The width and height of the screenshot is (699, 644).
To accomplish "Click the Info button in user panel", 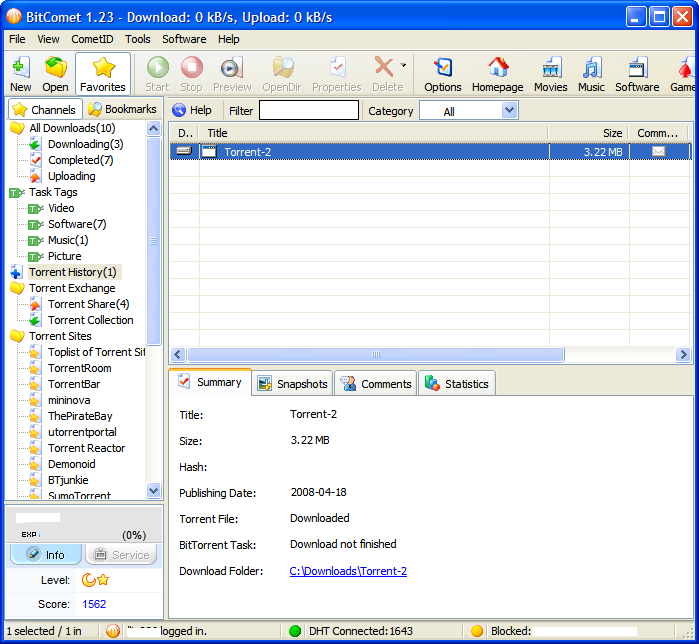I will tap(46, 555).
